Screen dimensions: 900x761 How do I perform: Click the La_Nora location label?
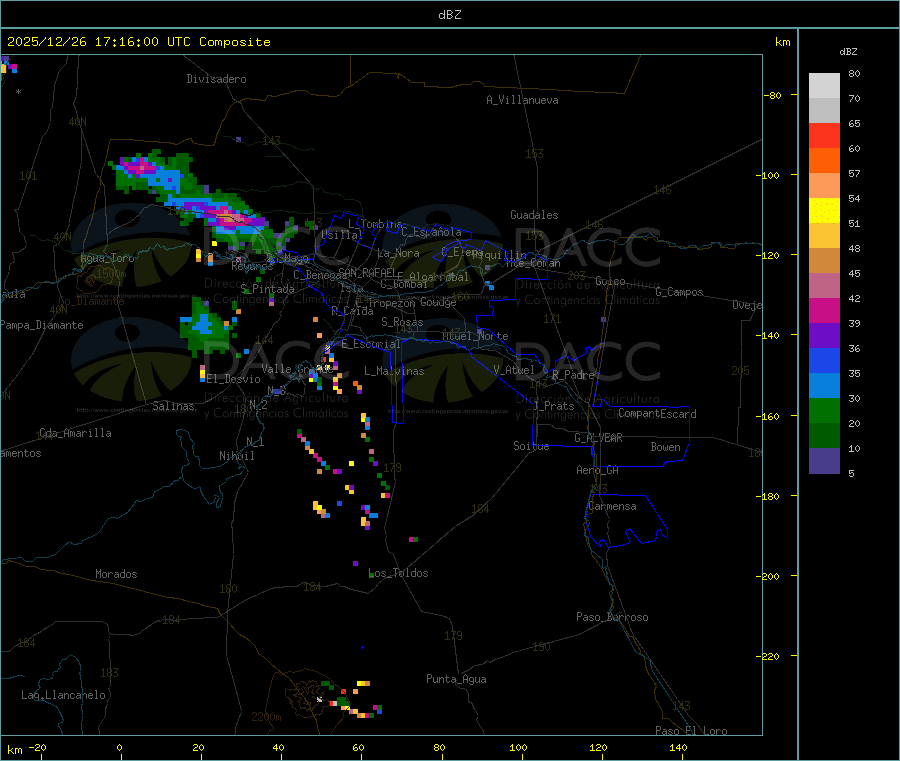coord(398,253)
